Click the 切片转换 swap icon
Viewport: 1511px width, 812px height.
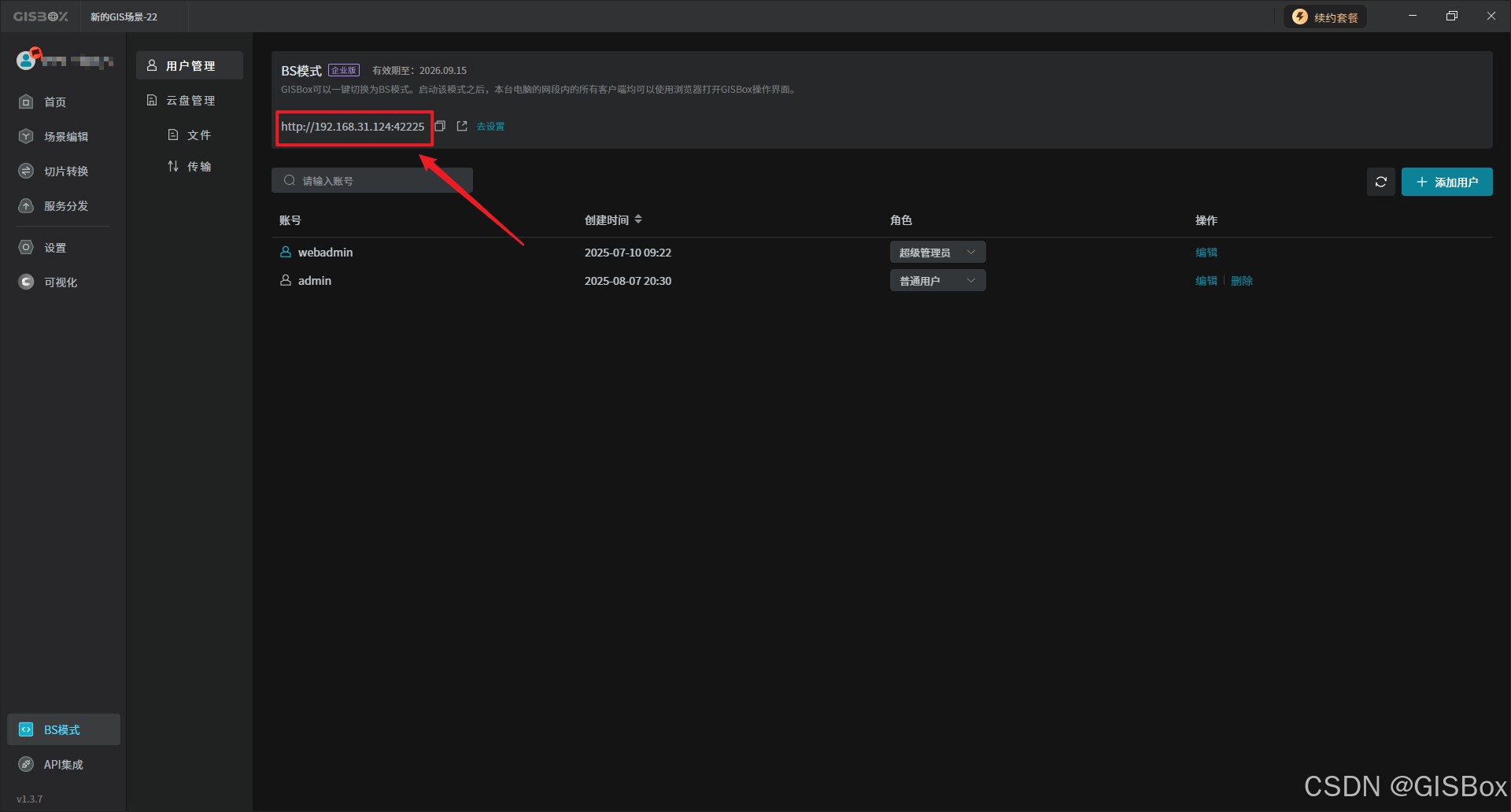coord(26,172)
